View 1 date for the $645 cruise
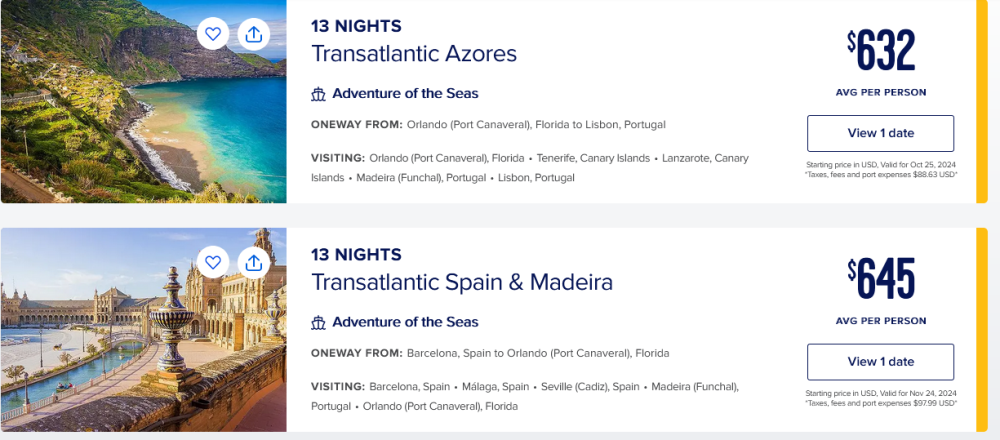The width and height of the screenshot is (1000, 440). coord(881,362)
